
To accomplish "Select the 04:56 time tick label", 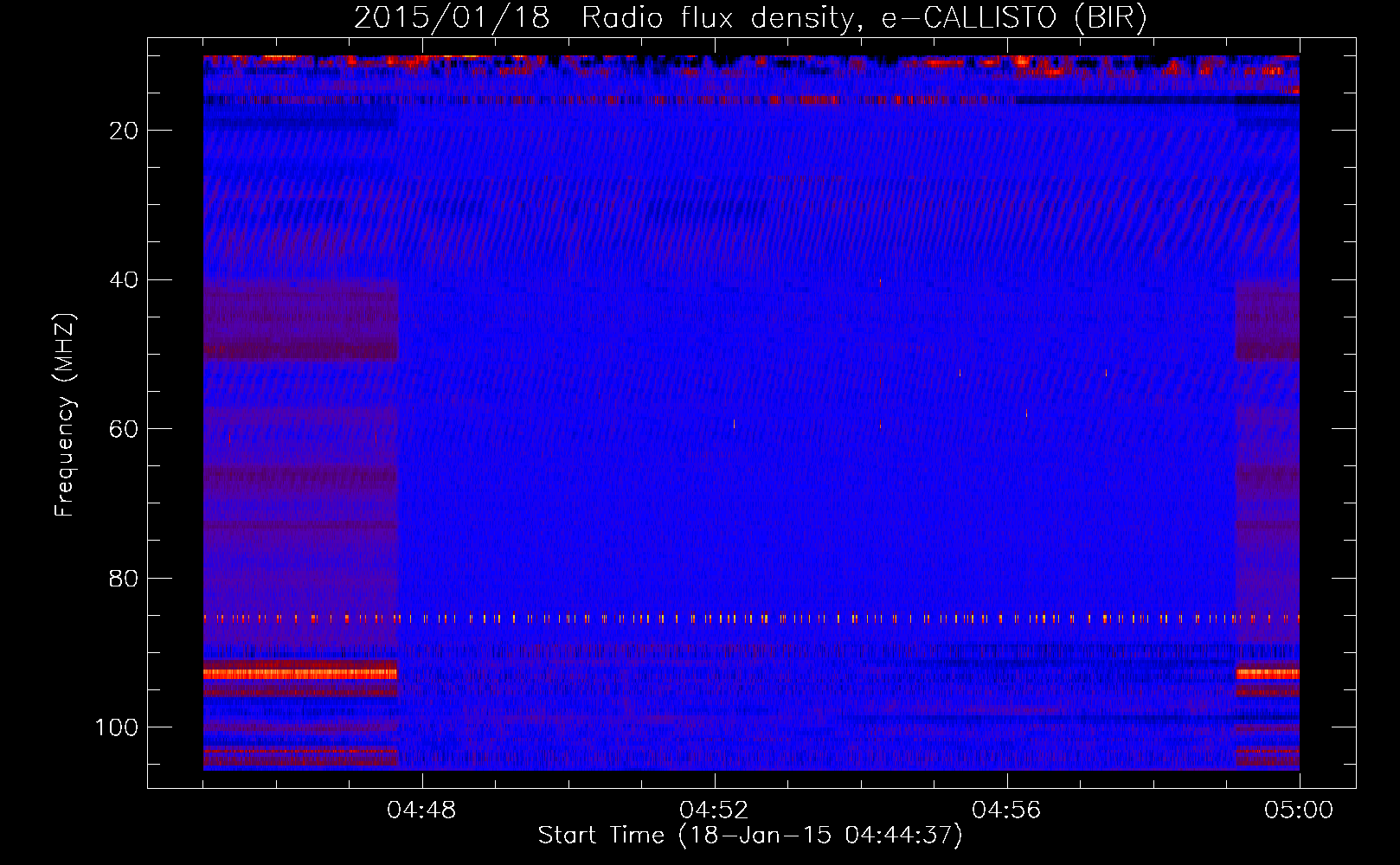I will point(1006,811).
